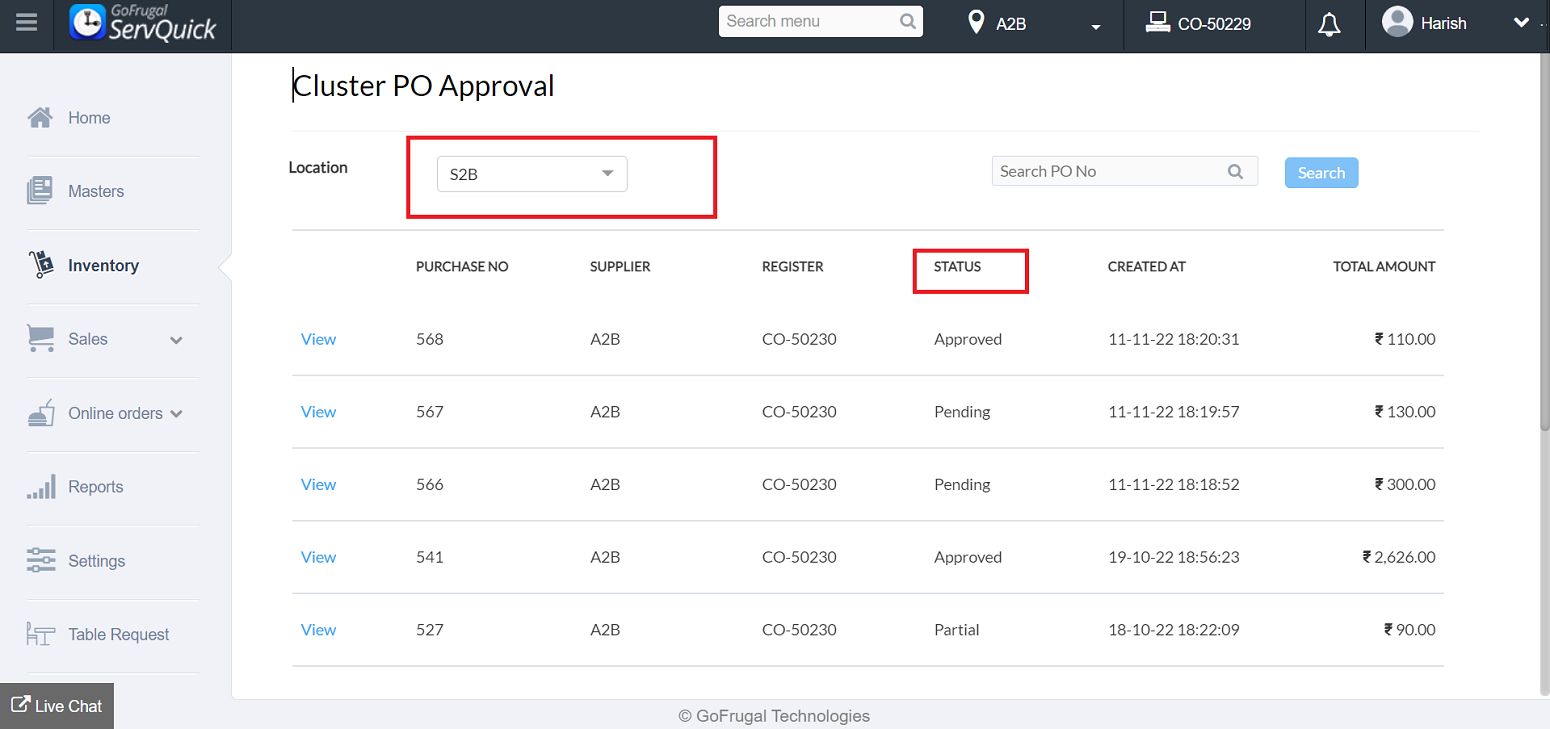The height and width of the screenshot is (729, 1550).
Task: Open the notifications bell
Action: pyautogui.click(x=1329, y=24)
